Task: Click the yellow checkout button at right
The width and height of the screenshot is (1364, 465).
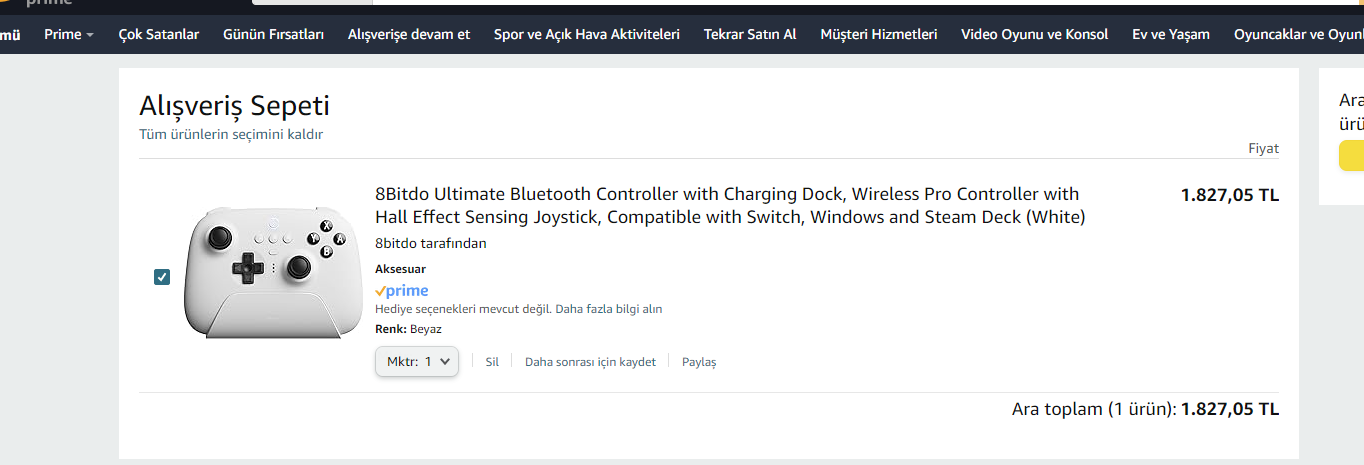Action: (1351, 156)
